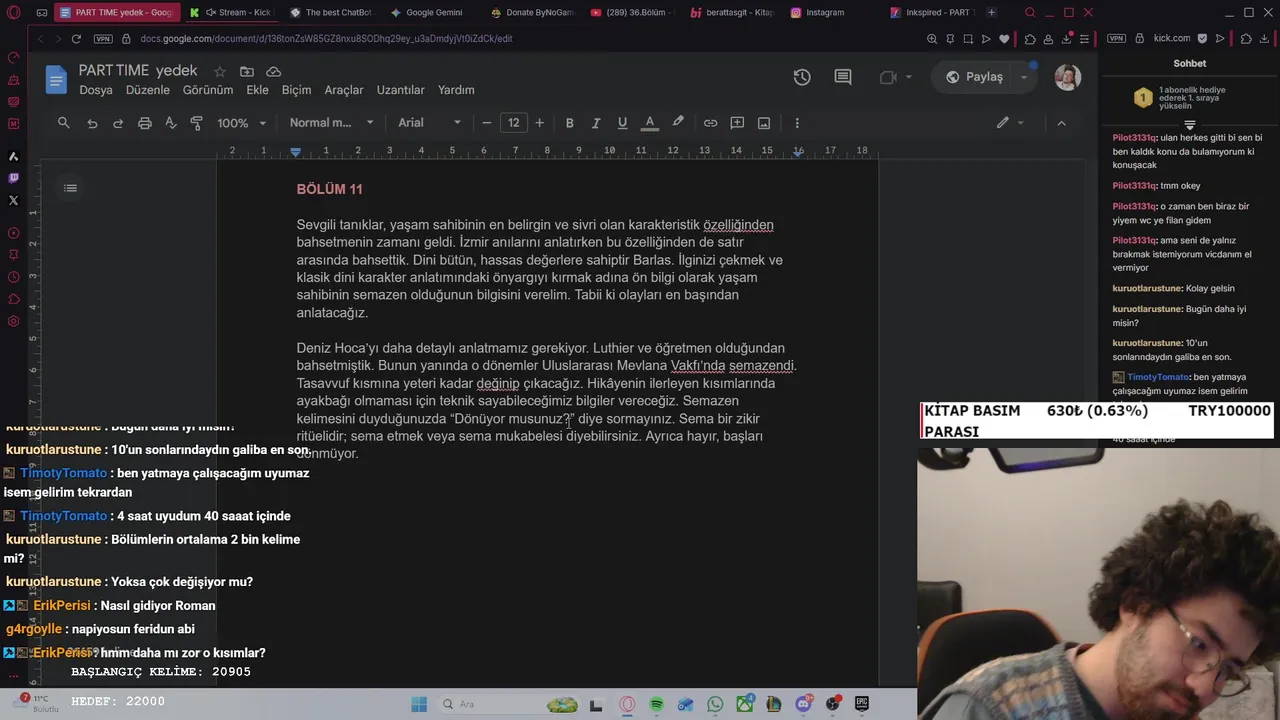Click the Paylaş share button
This screenshot has height=720, width=1280.
pos(974,77)
